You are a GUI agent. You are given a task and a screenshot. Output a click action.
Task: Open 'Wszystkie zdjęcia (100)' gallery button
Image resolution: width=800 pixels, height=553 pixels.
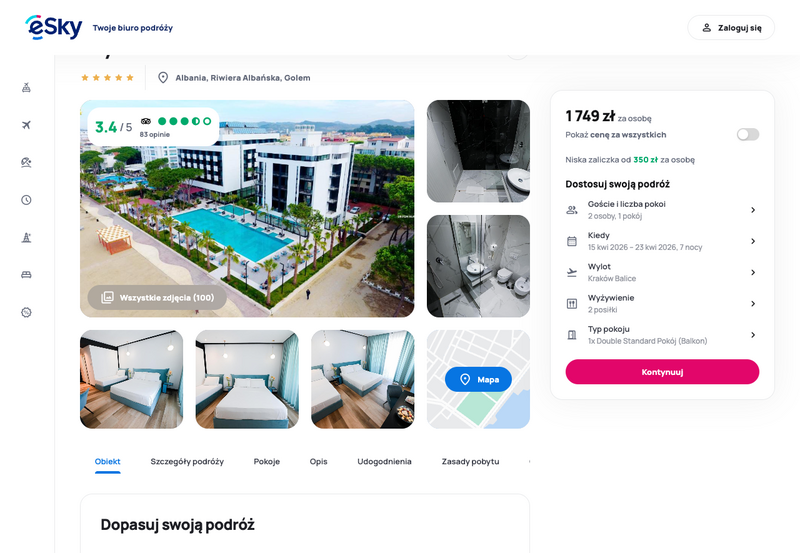[157, 297]
